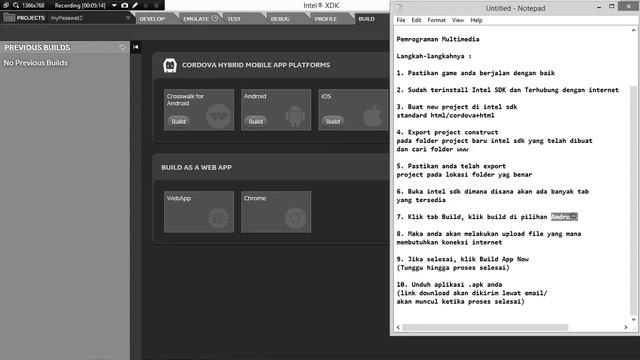Click the '1366x768' resolution label

coord(33,5)
